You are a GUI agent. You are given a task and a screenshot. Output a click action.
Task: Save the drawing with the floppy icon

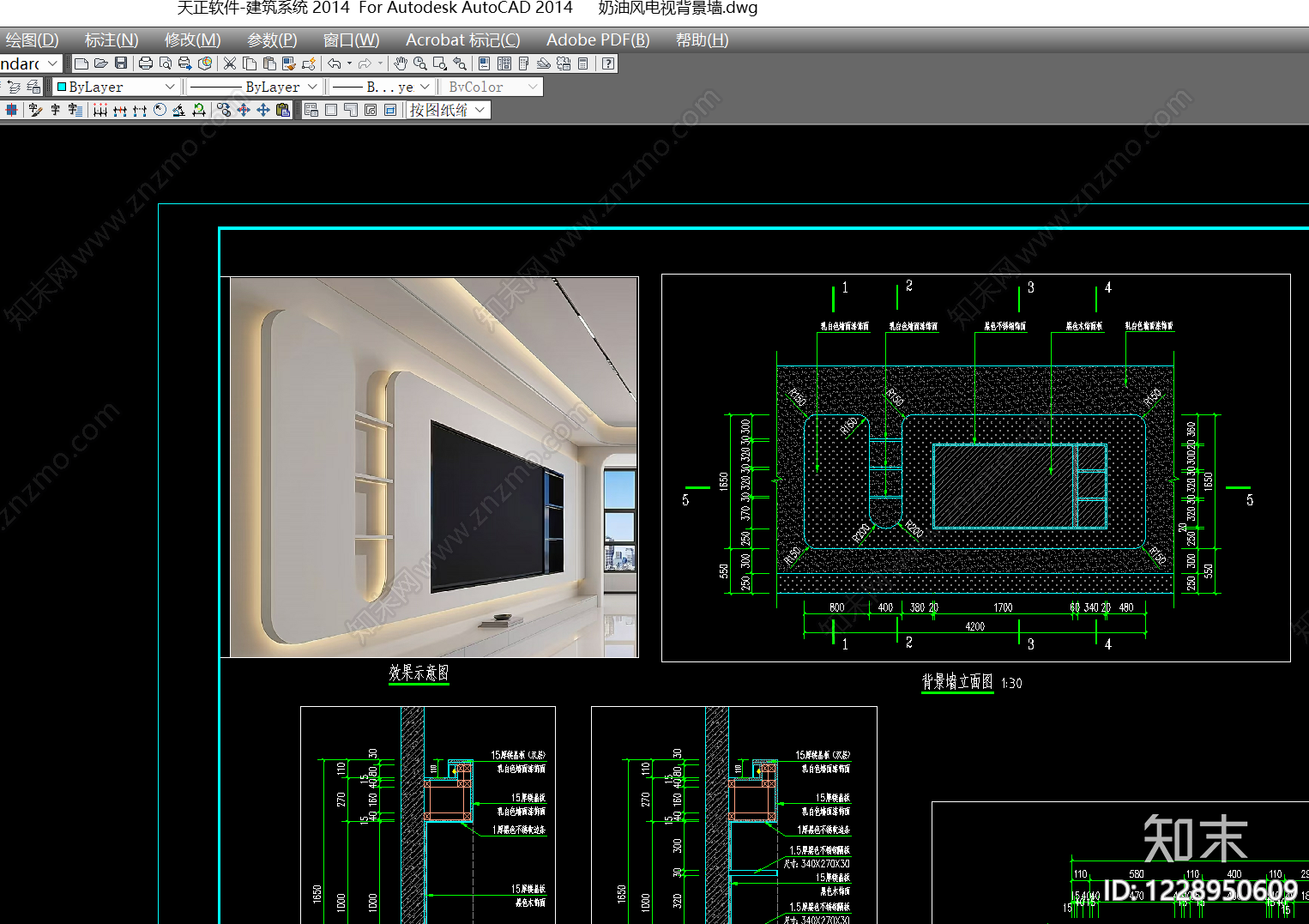pyautogui.click(x=121, y=63)
